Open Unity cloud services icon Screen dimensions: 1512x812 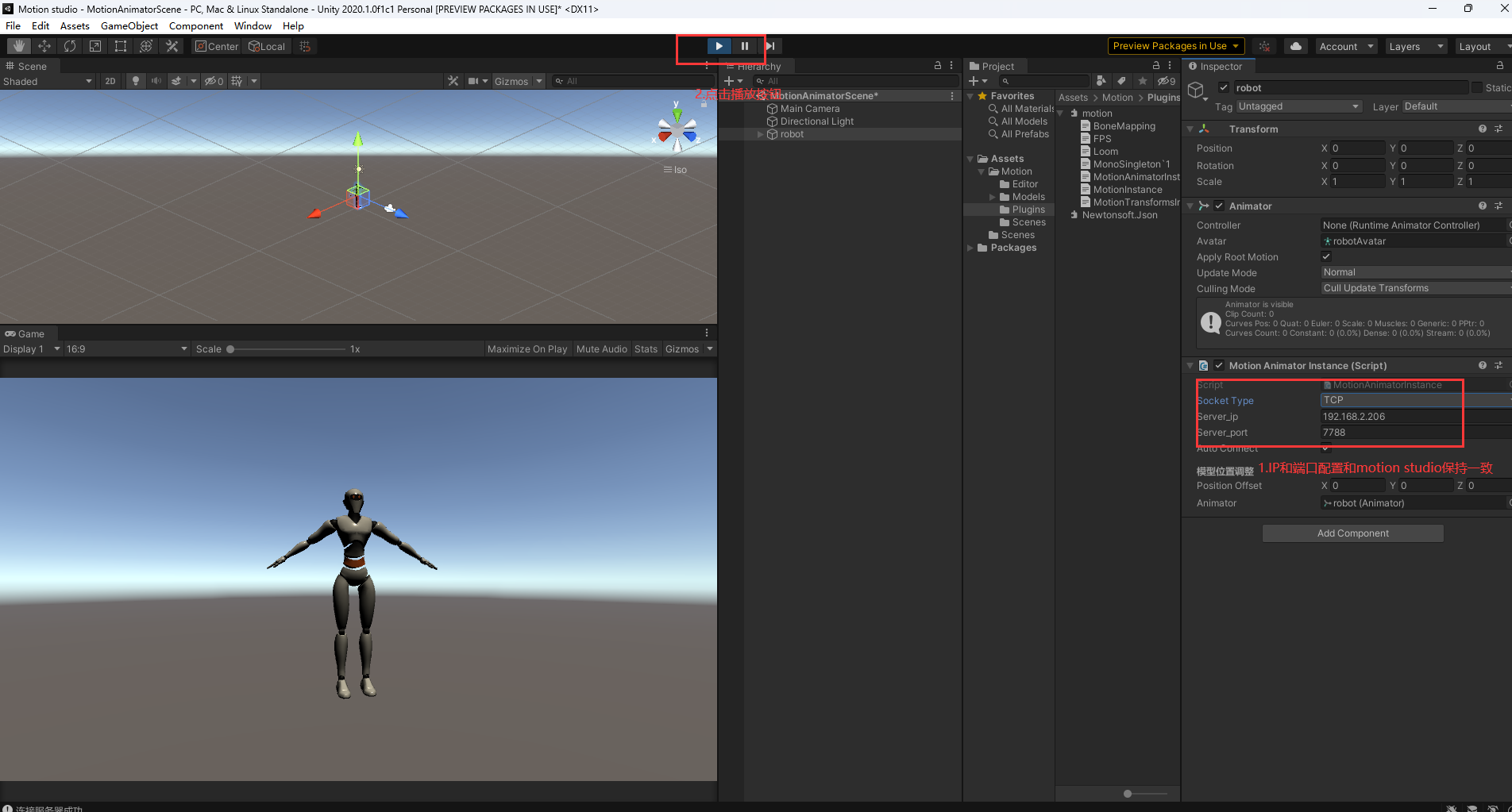click(x=1295, y=46)
